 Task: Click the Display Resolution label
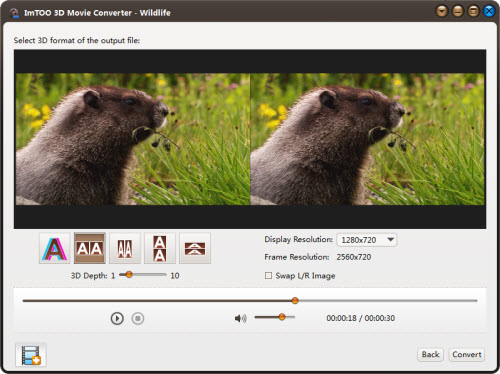tap(298, 239)
